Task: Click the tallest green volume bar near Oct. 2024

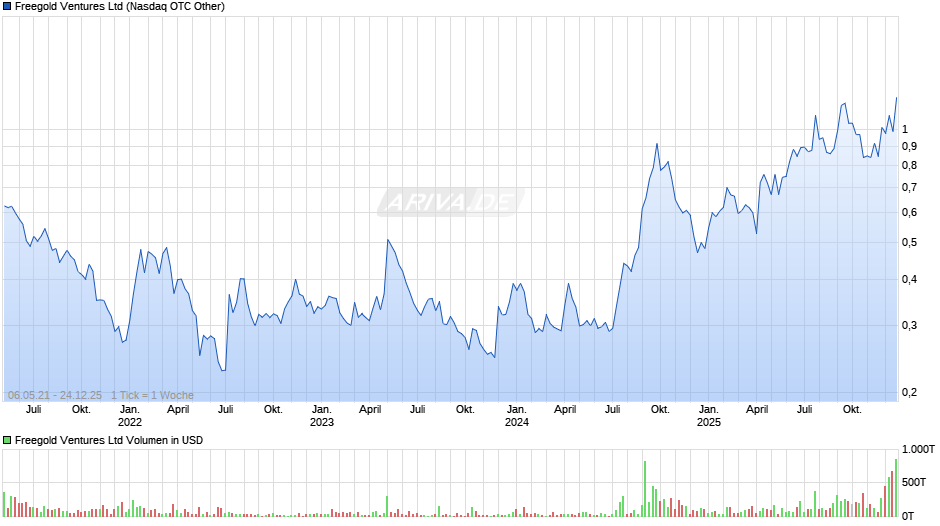Action: pyautogui.click(x=645, y=489)
